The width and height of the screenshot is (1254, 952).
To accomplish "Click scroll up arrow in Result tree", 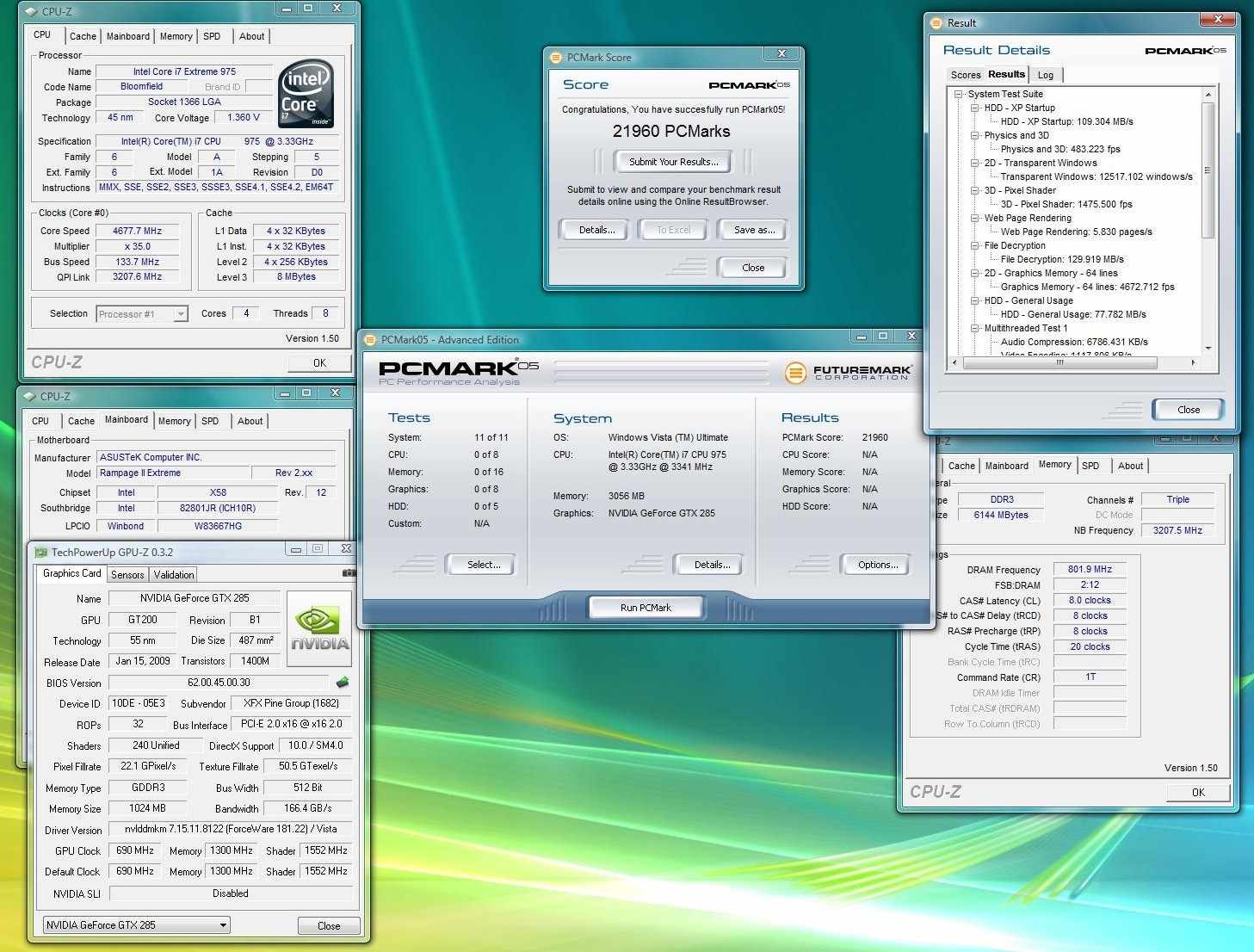I will [1208, 94].
